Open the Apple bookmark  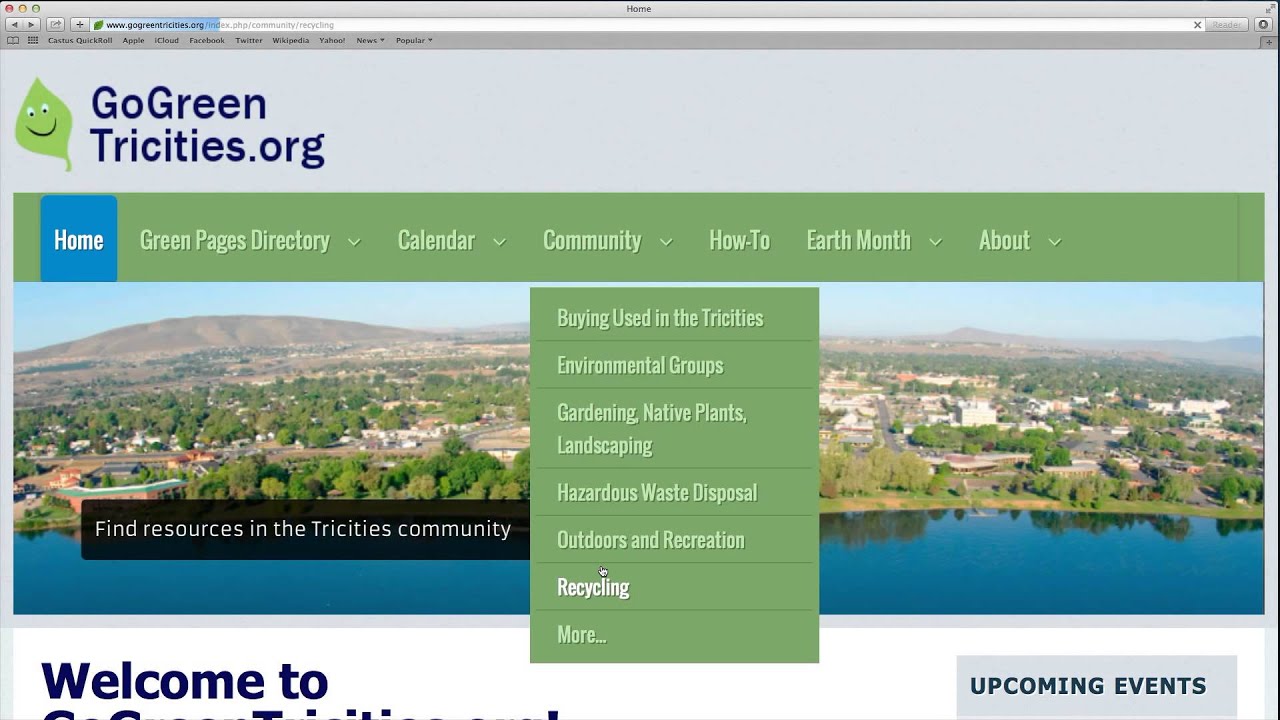click(133, 40)
